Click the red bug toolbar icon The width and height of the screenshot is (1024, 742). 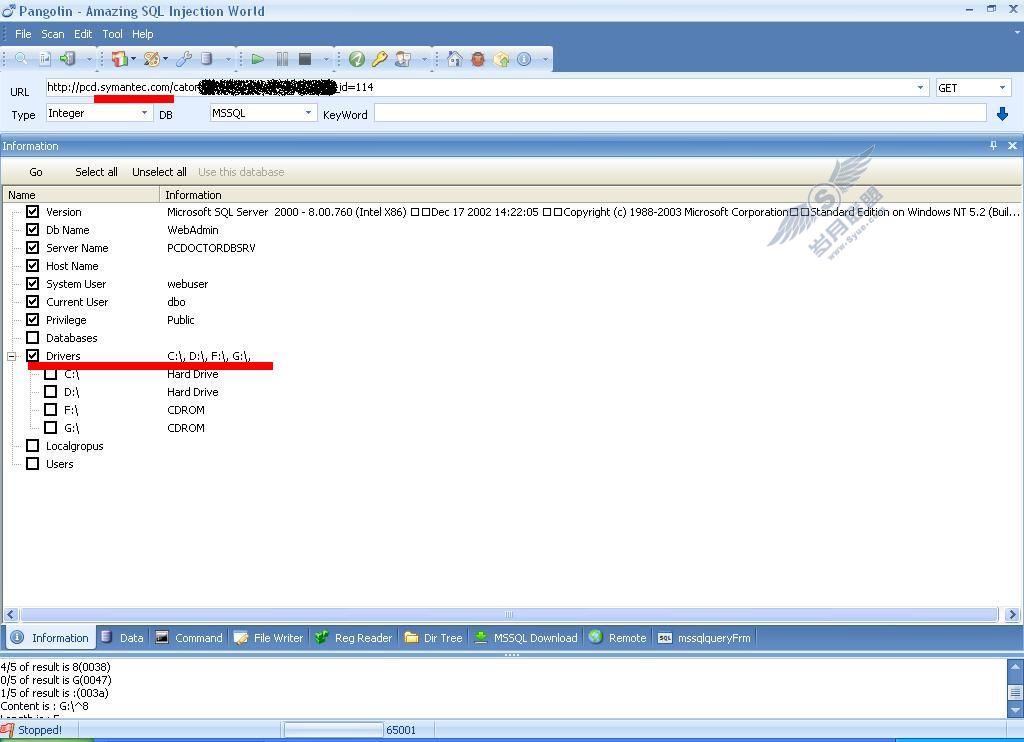(478, 59)
